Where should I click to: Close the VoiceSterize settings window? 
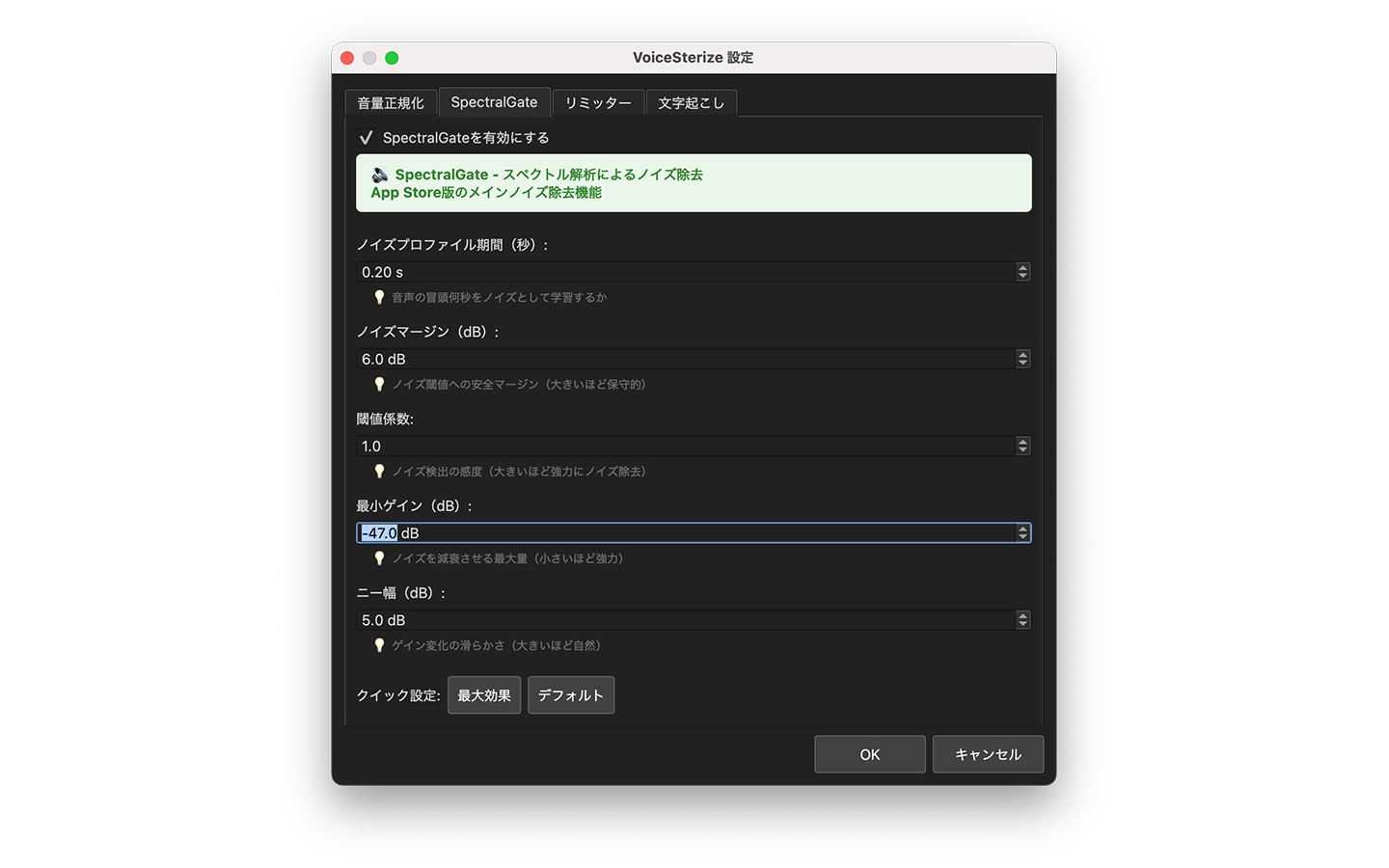coord(347,58)
